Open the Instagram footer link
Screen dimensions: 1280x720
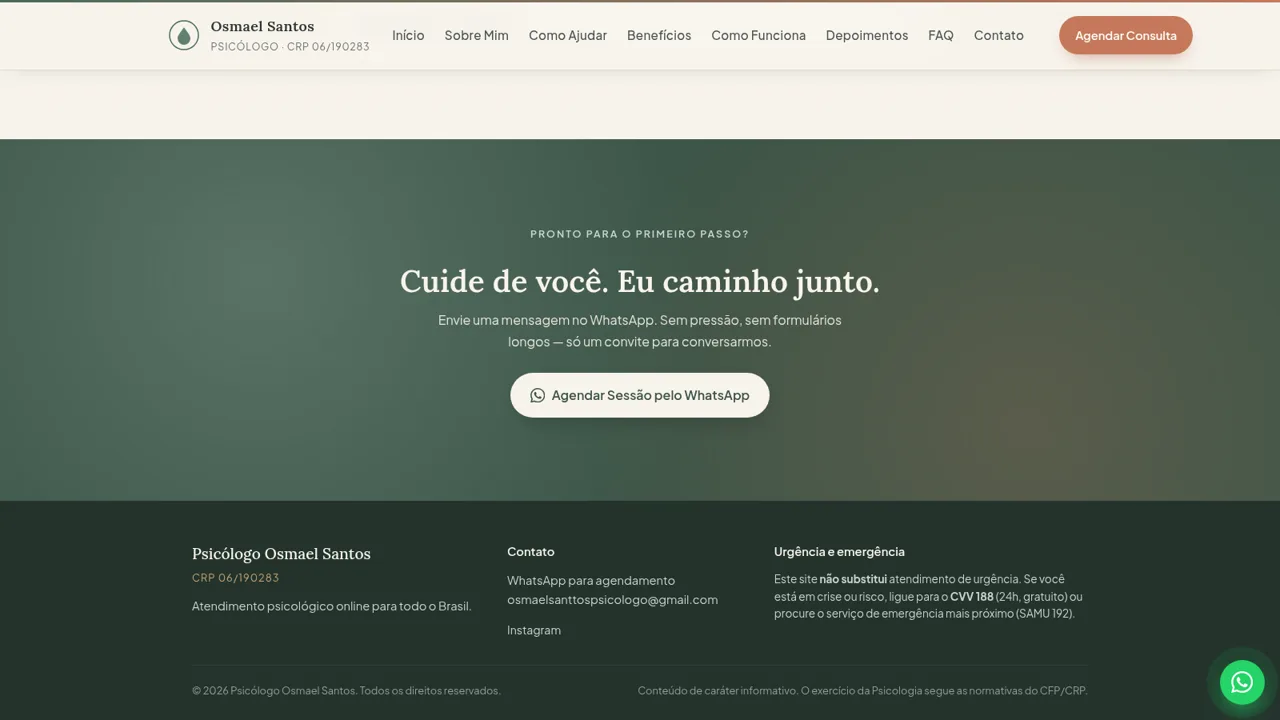click(x=534, y=630)
